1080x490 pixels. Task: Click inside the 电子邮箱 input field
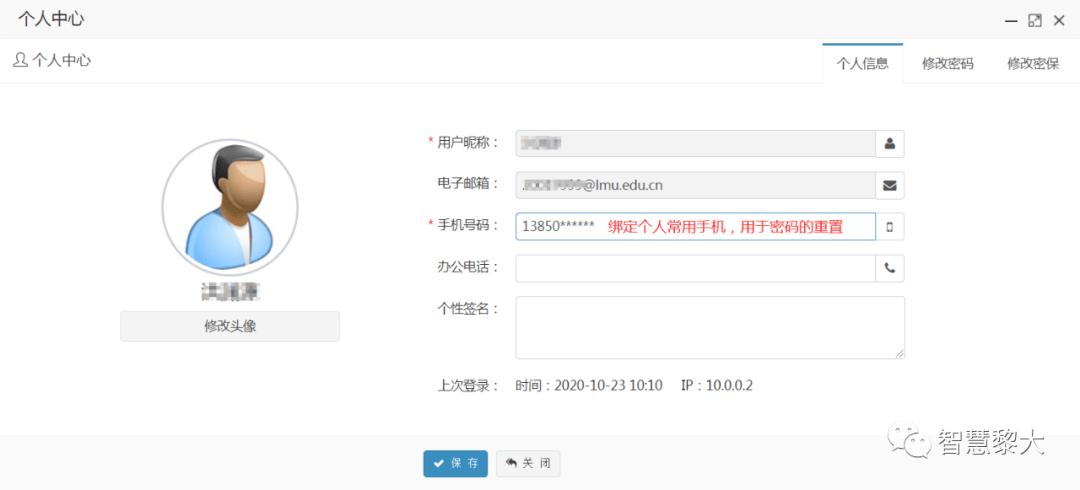pyautogui.click(x=695, y=185)
